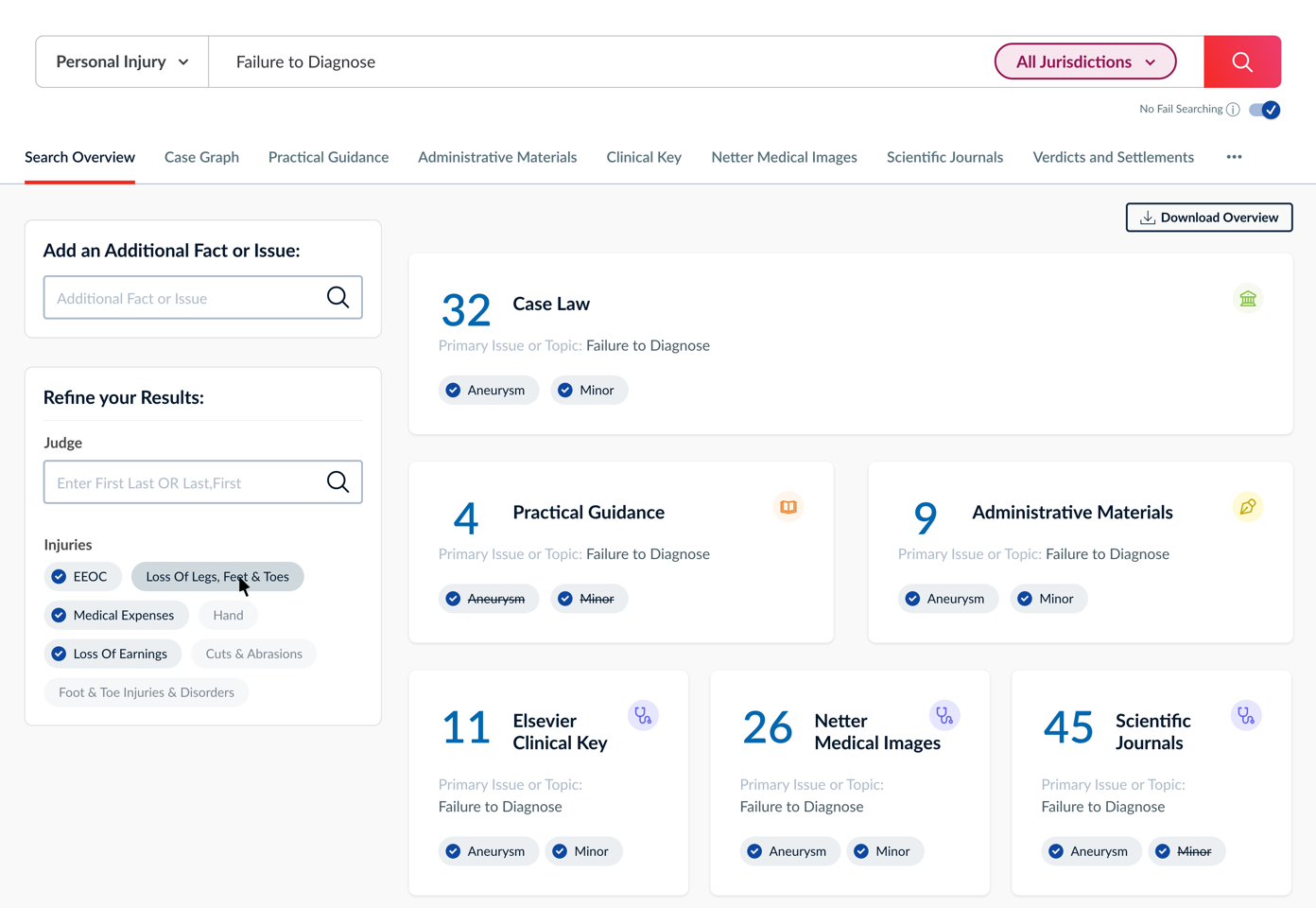Click the Elsevier Clinical Key stethoscope icon
Viewport: 1316px width, 908px height.
[643, 716]
